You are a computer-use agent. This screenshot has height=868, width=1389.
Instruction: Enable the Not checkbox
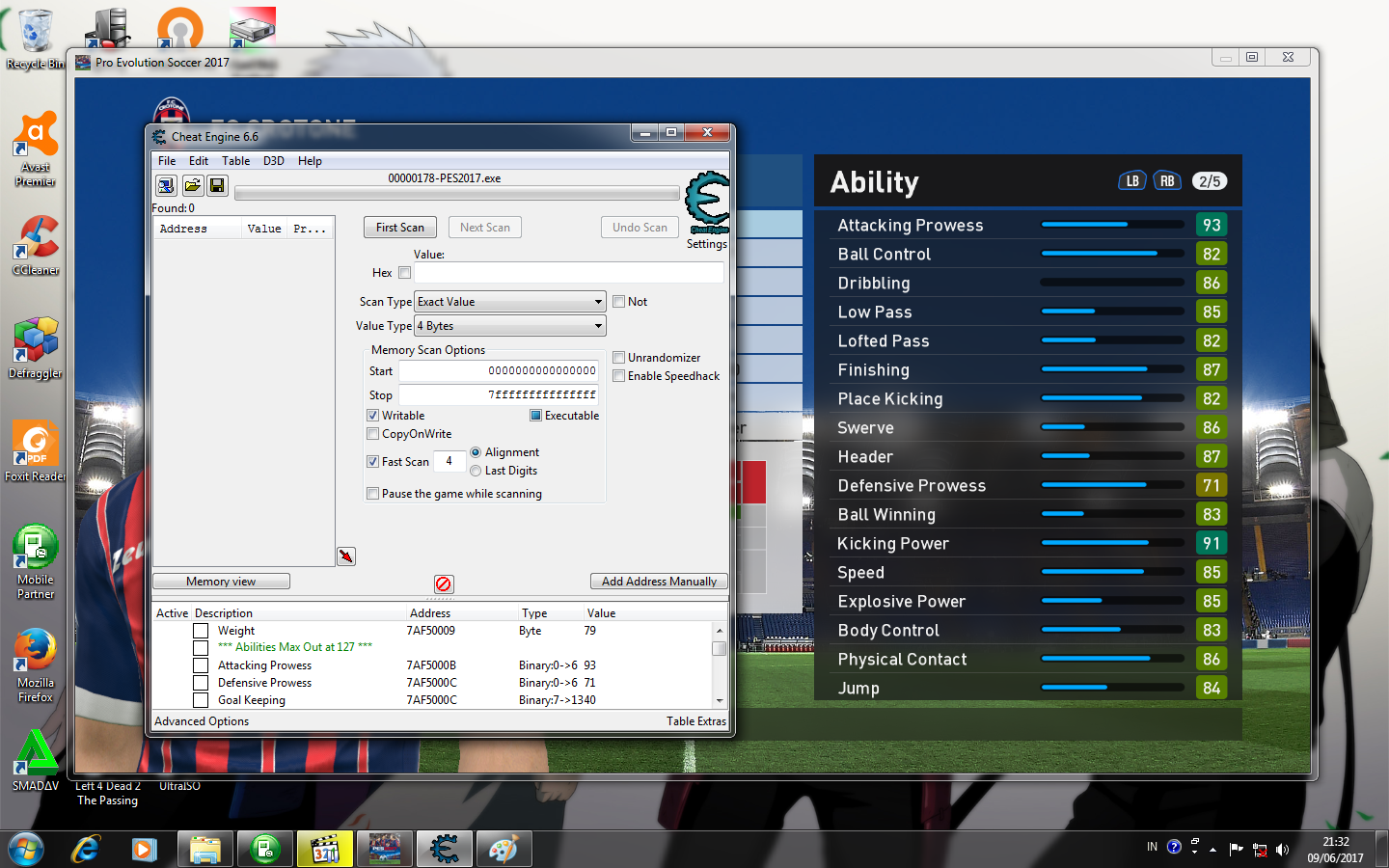coord(619,302)
